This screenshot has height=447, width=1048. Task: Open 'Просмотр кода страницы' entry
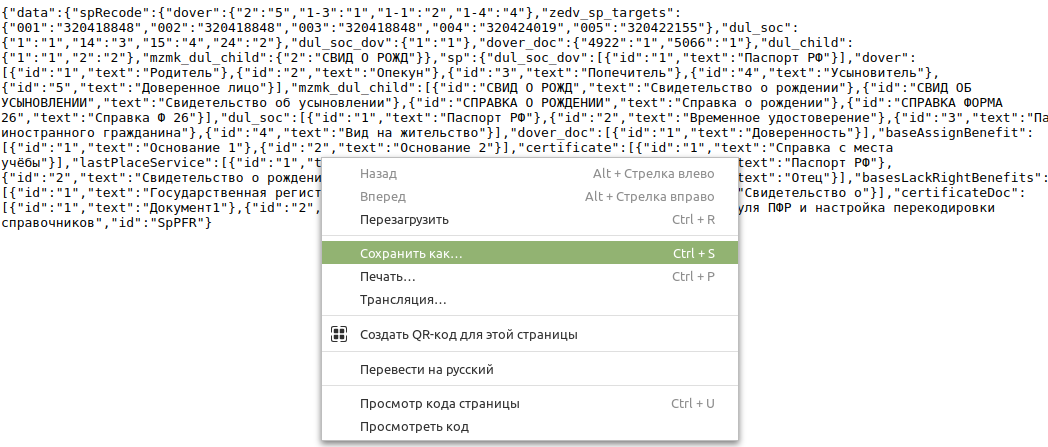click(x=439, y=404)
